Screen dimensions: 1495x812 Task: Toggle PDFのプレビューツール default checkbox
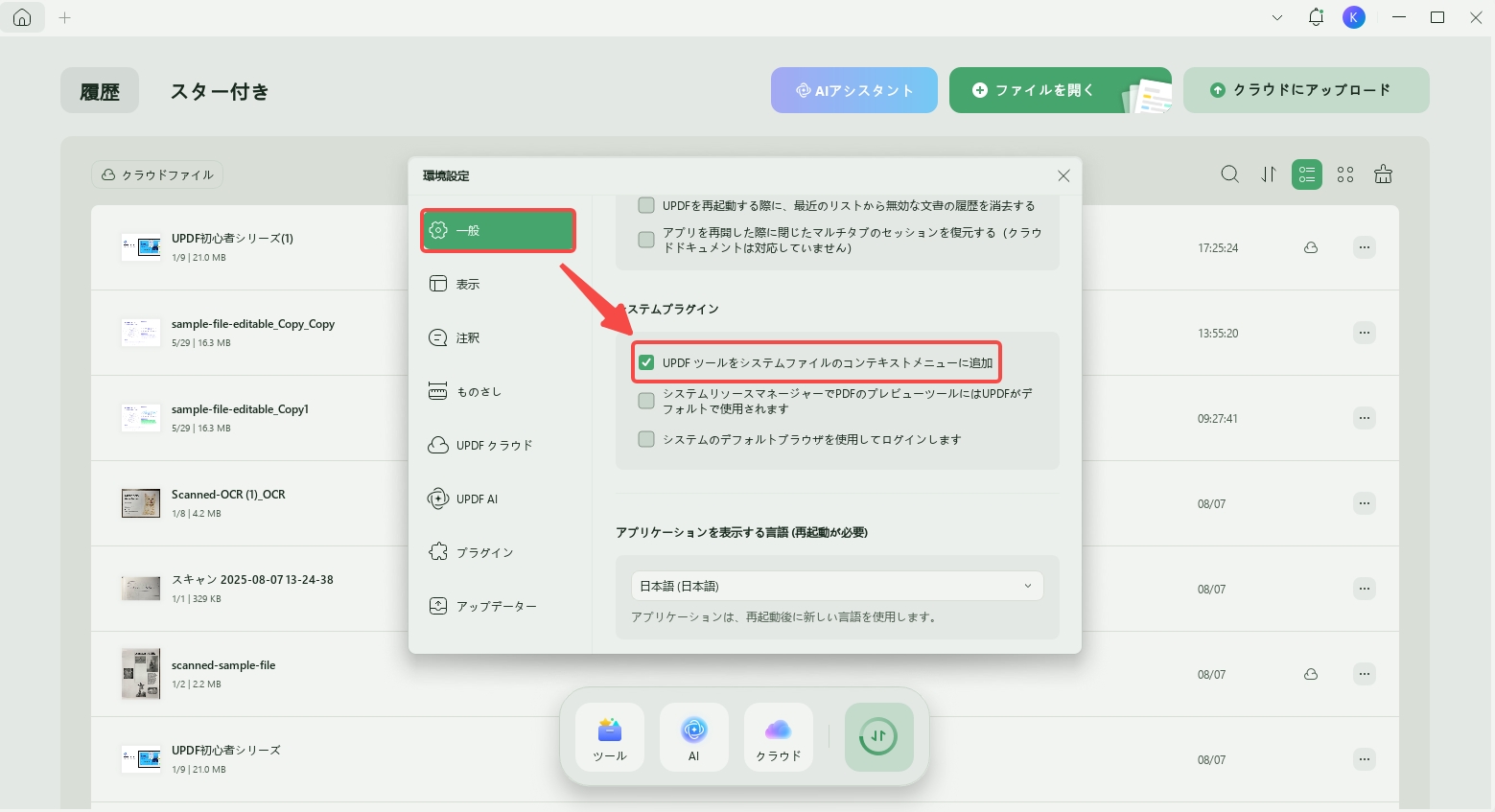coord(646,401)
